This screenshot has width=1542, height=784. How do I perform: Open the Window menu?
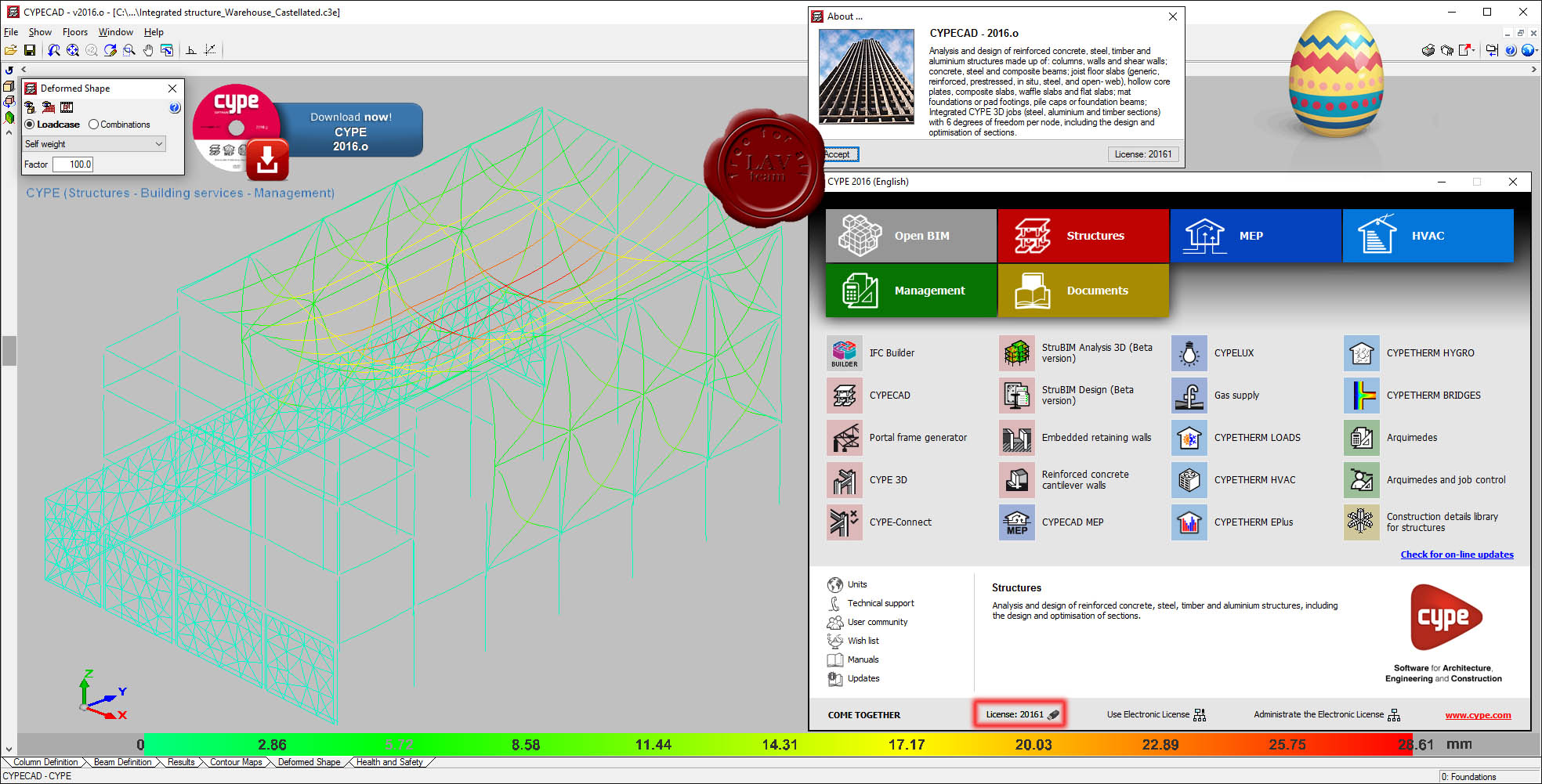(x=115, y=32)
